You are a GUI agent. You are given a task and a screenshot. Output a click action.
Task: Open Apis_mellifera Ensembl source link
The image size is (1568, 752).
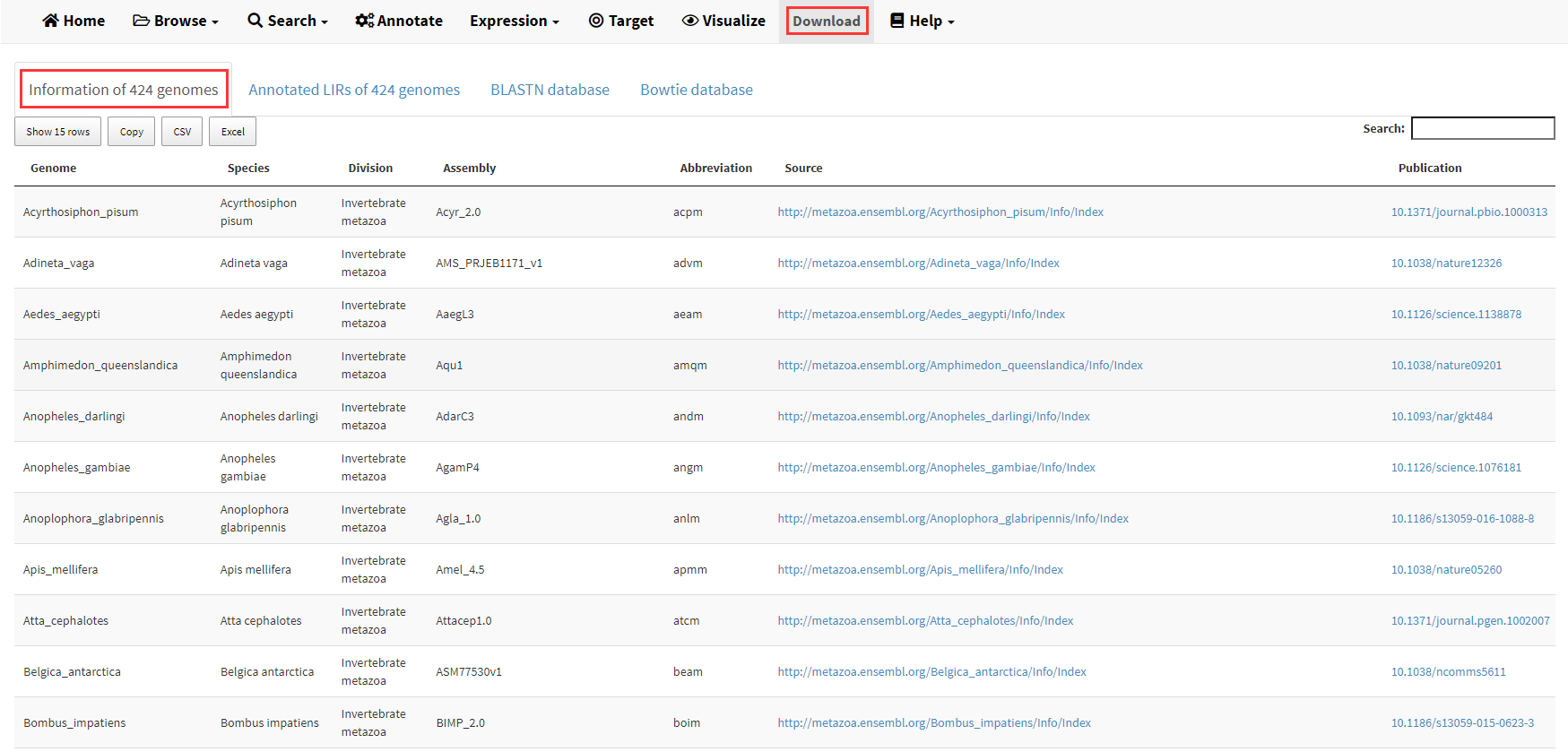pos(920,570)
